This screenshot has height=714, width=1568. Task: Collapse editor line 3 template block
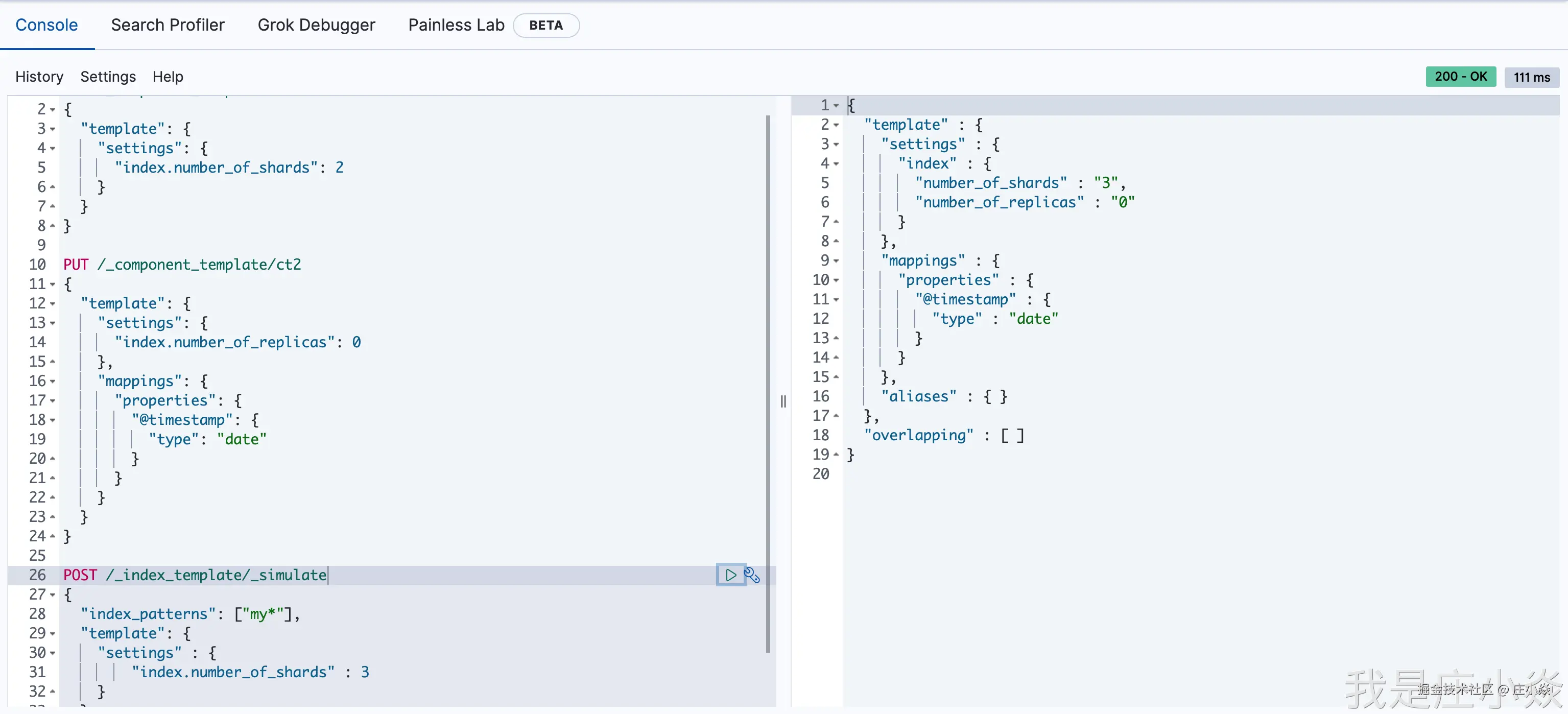click(52, 129)
